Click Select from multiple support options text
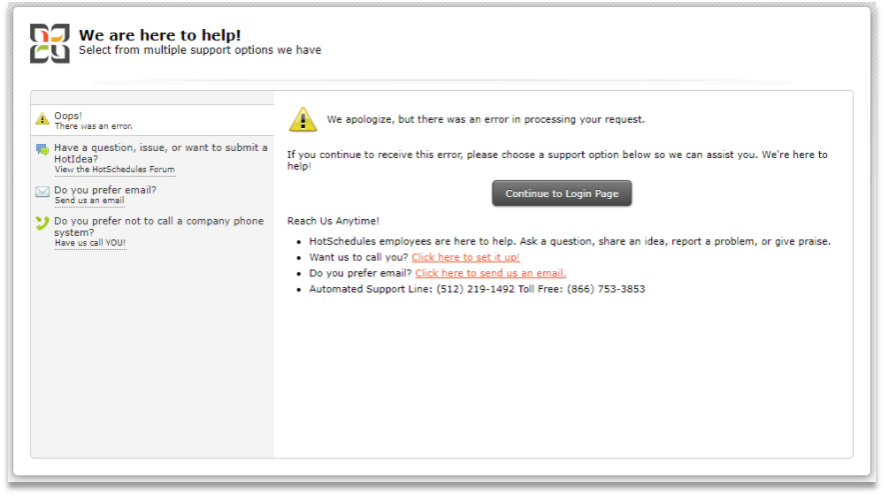 click(x=200, y=50)
